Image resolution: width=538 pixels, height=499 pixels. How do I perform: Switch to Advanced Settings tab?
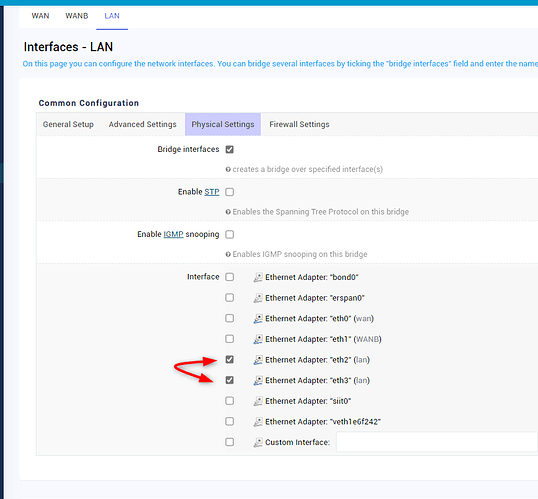(x=142, y=124)
